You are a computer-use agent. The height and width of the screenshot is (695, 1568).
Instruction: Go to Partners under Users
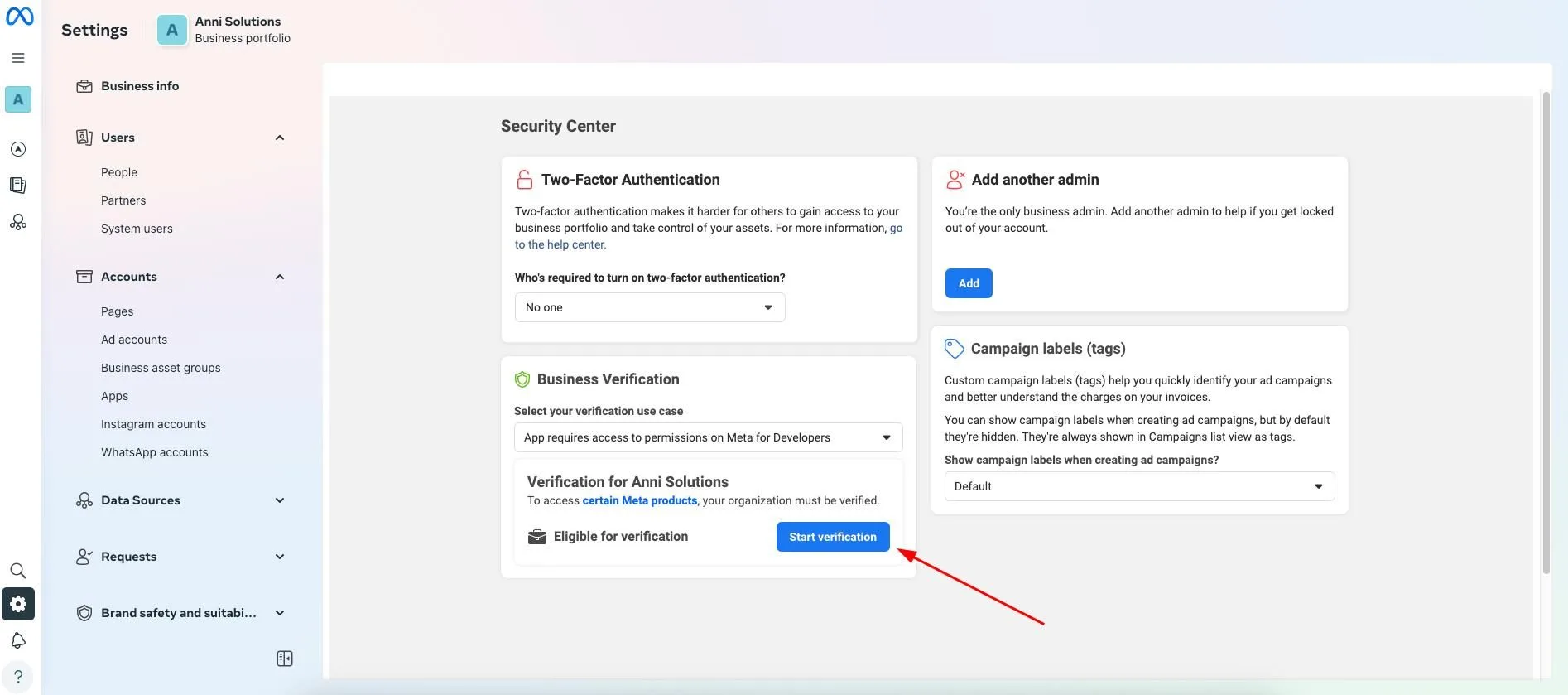click(x=123, y=200)
